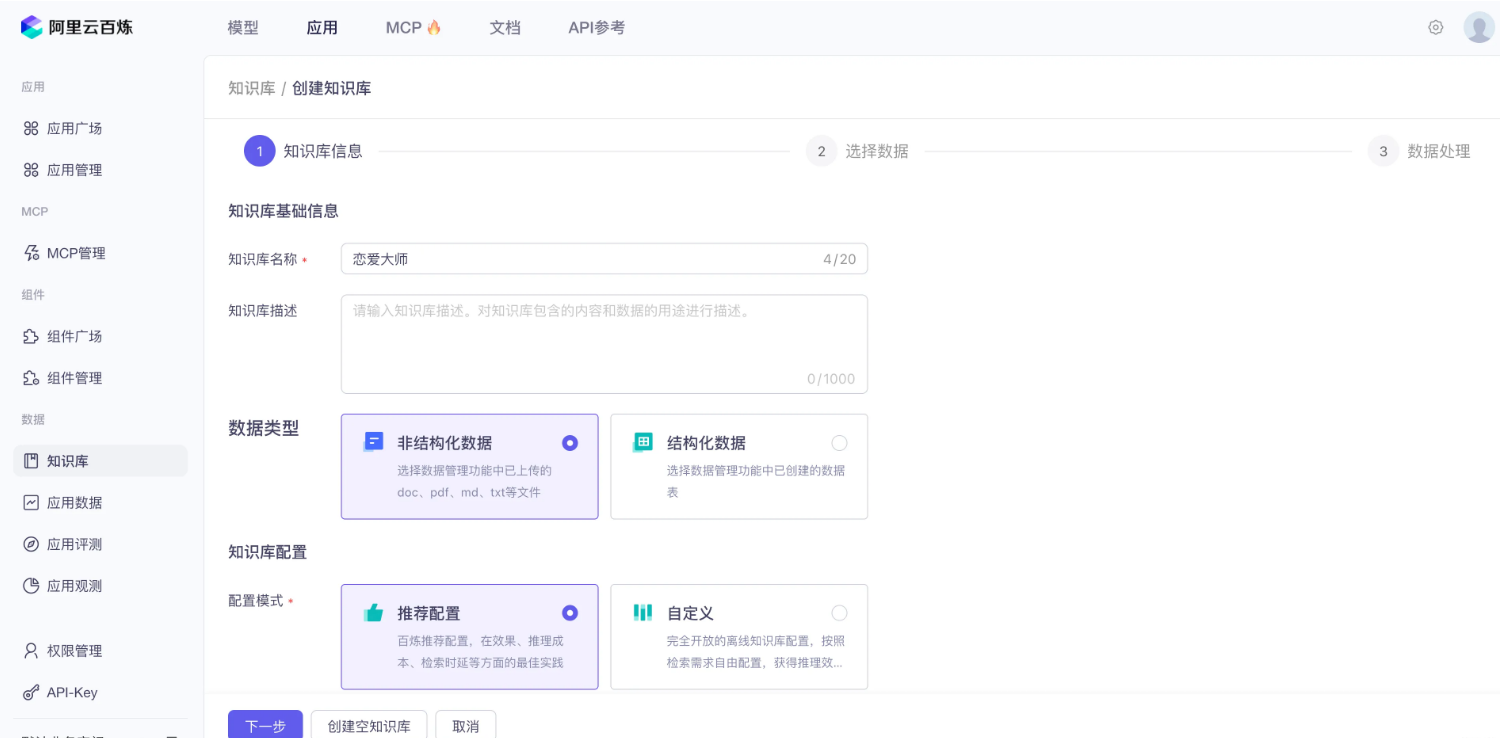This screenshot has height=738, width=1503.
Task: Click the 知识库描述 text area
Action: point(604,344)
